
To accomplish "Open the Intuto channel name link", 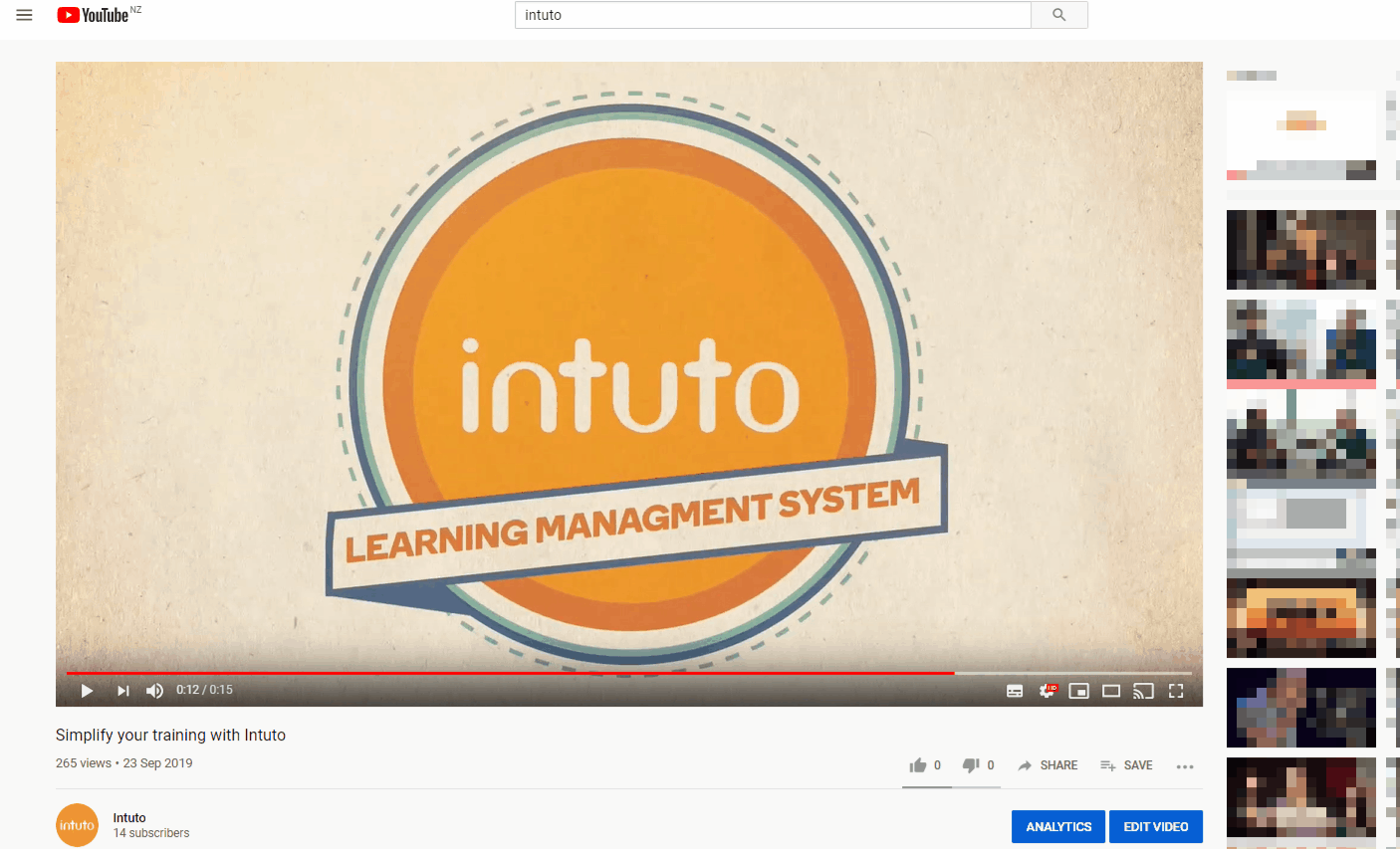I will 129,818.
